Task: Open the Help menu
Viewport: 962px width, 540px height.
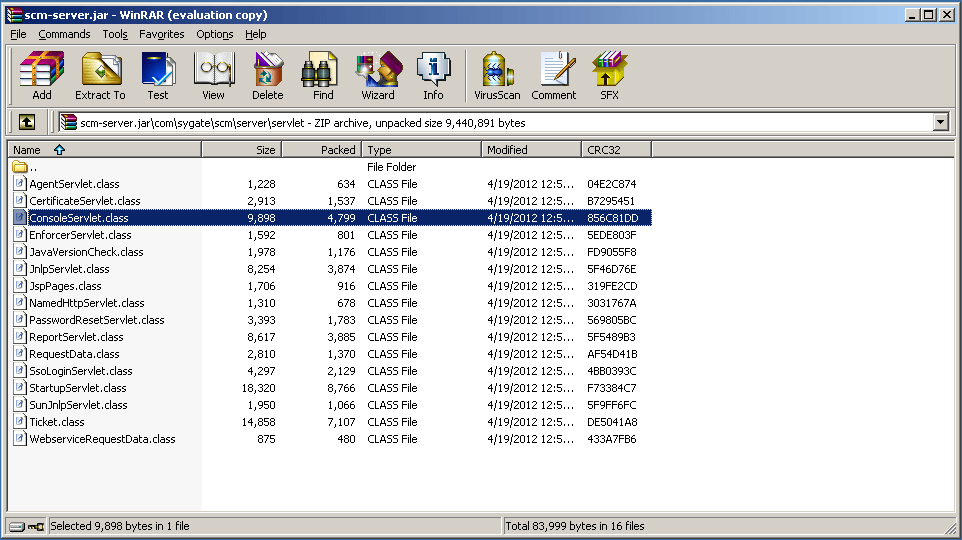Action: 256,34
